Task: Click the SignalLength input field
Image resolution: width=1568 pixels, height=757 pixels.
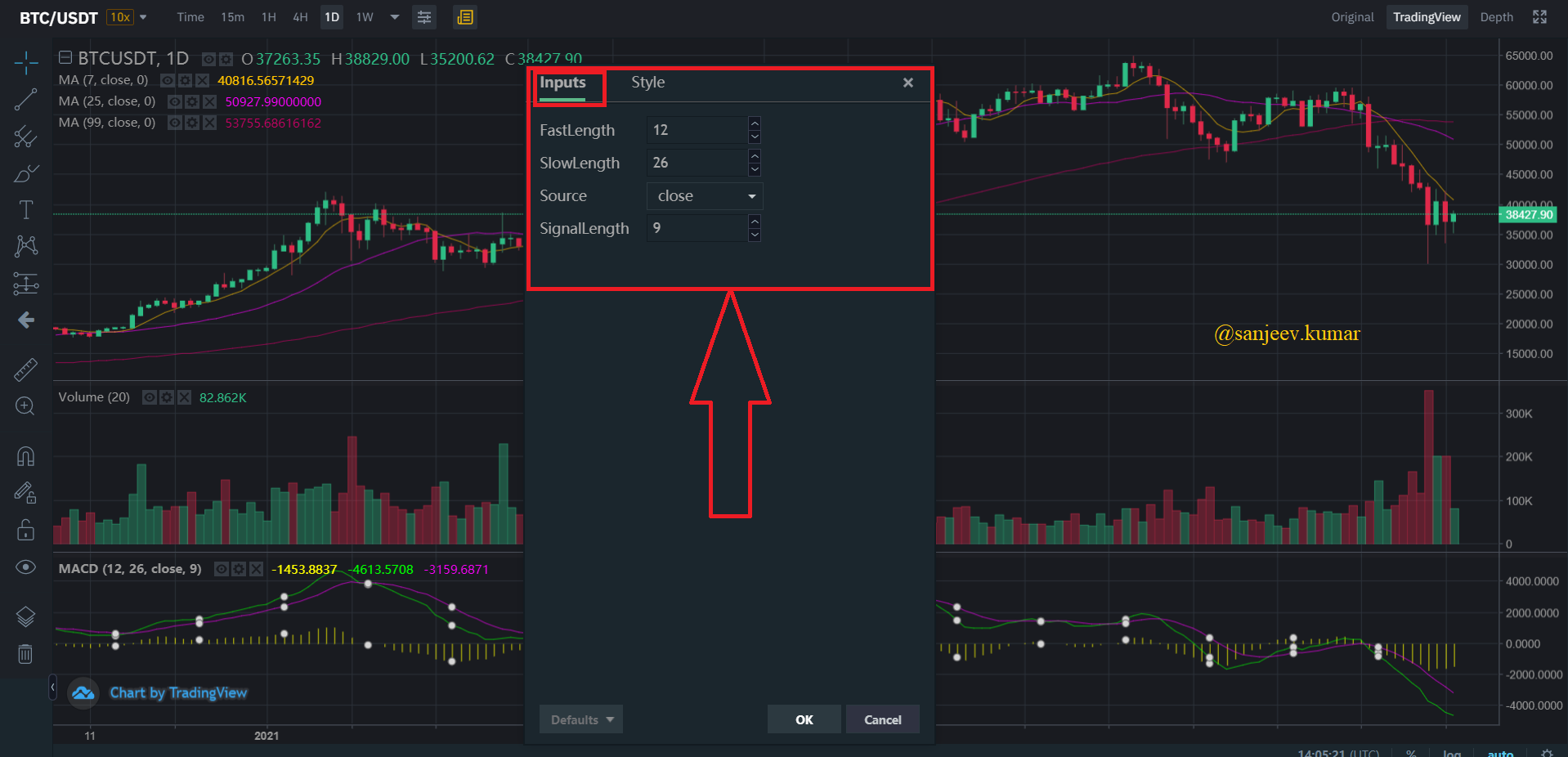Action: 697,228
